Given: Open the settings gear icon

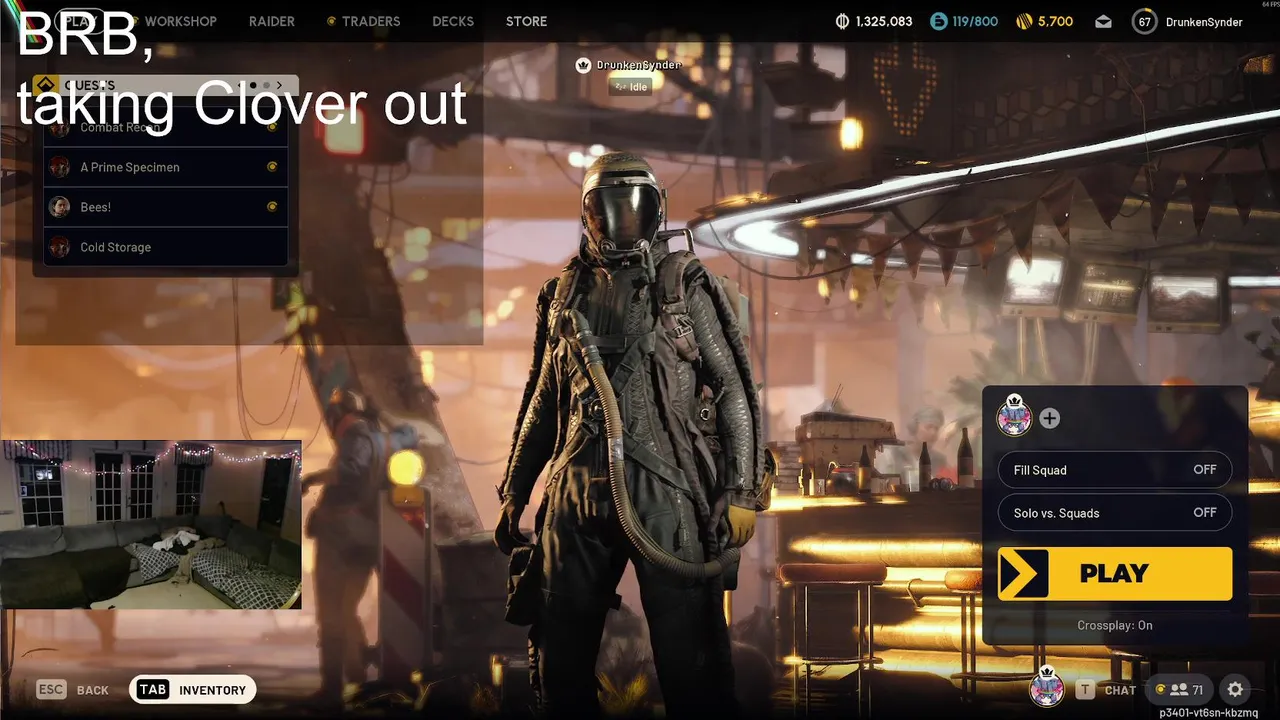Looking at the screenshot, I should [1235, 690].
